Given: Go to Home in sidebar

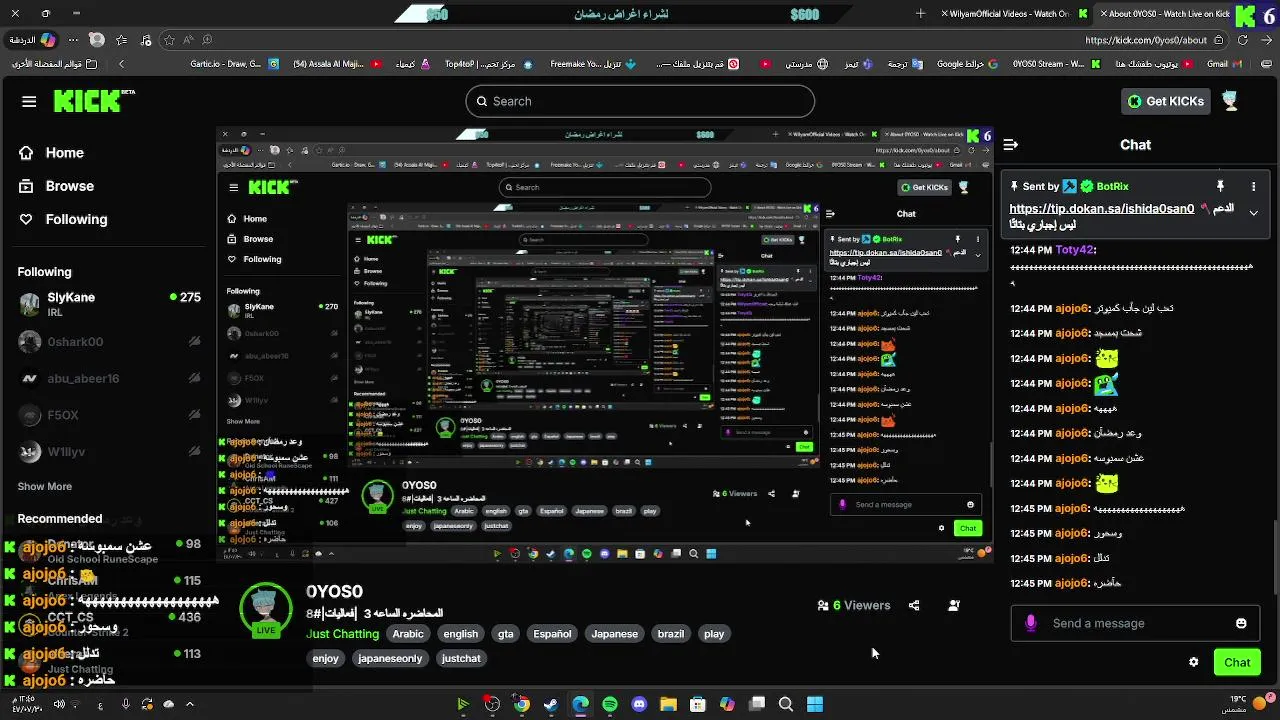Looking at the screenshot, I should (x=64, y=153).
